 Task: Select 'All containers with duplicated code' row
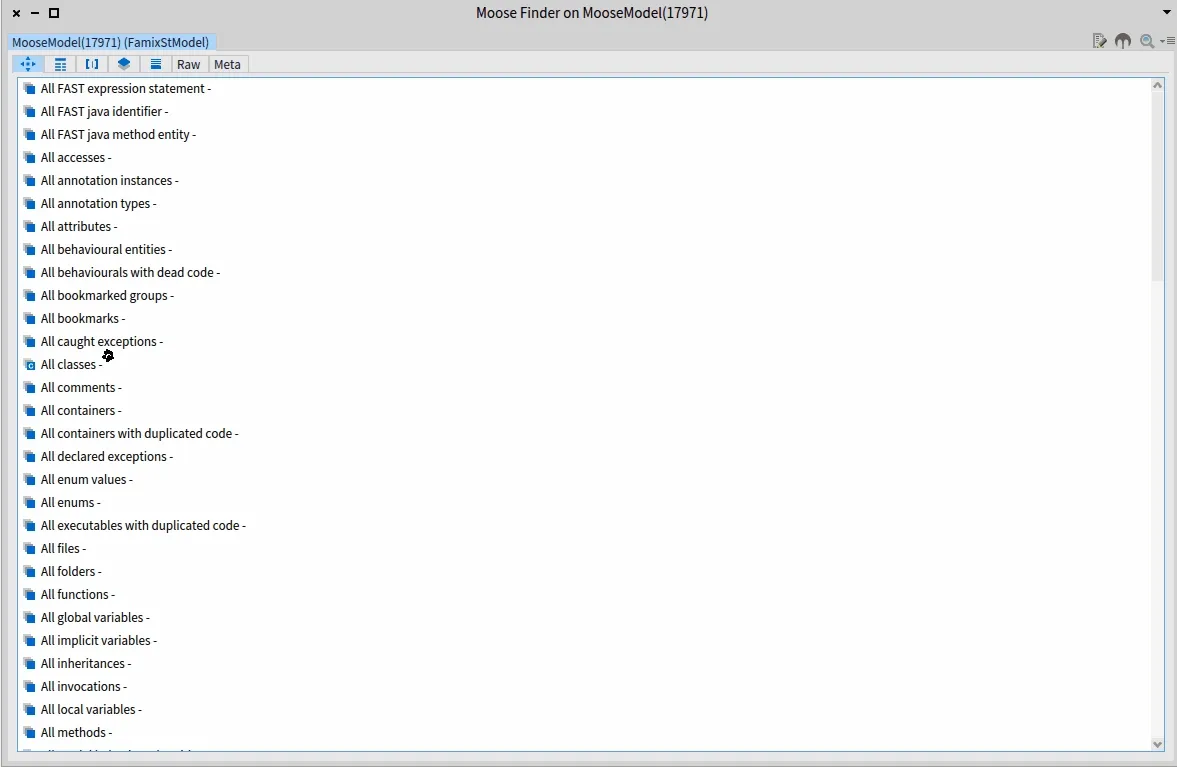584,434
